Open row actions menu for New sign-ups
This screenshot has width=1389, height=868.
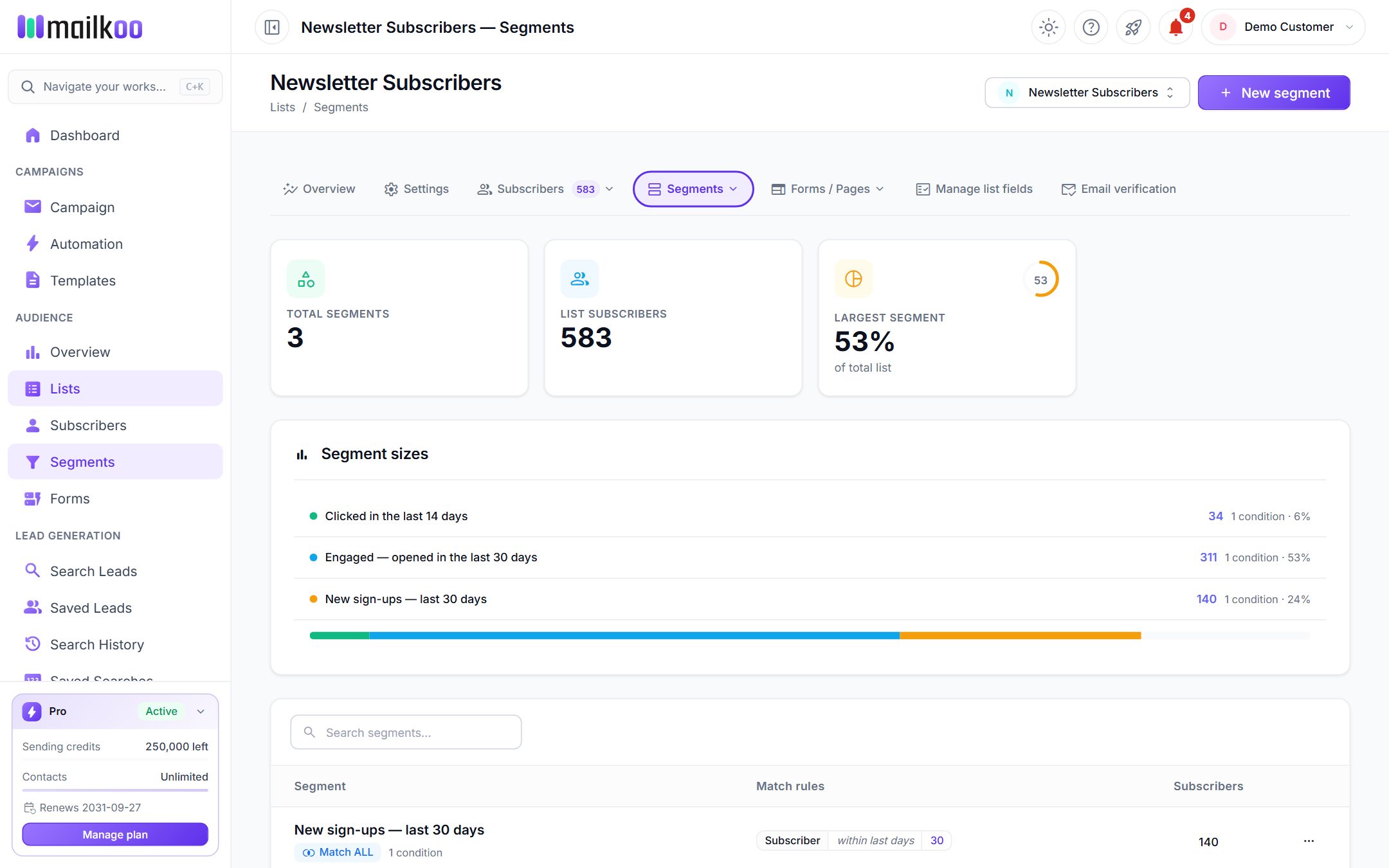click(1309, 841)
